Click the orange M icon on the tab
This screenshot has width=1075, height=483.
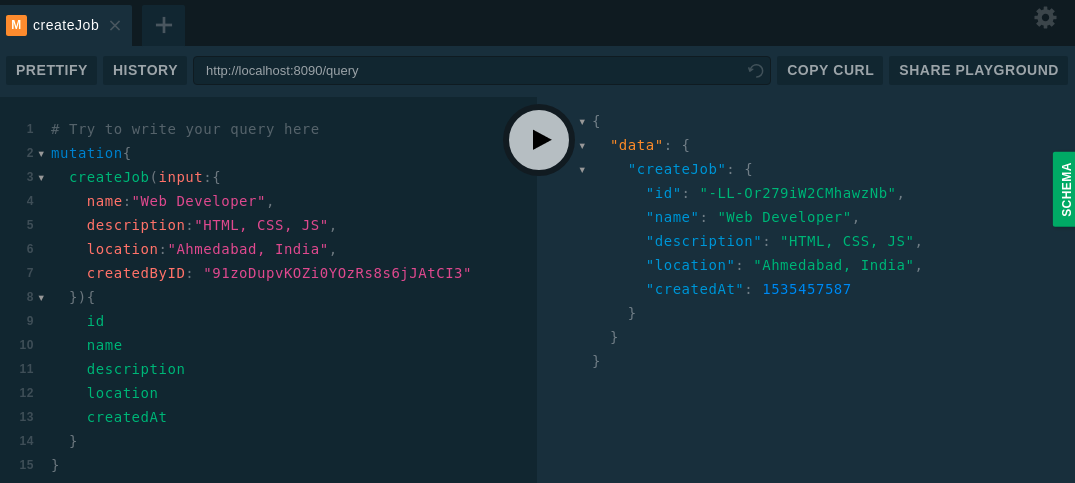16,25
